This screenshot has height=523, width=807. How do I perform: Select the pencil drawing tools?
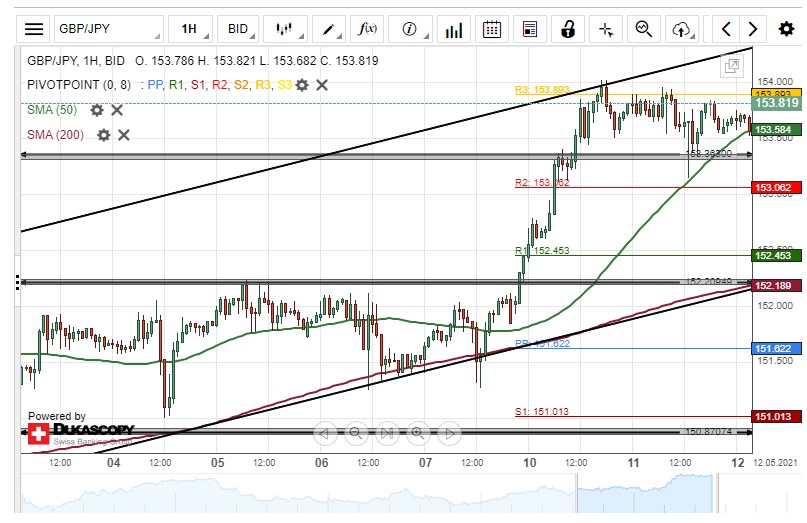click(328, 29)
